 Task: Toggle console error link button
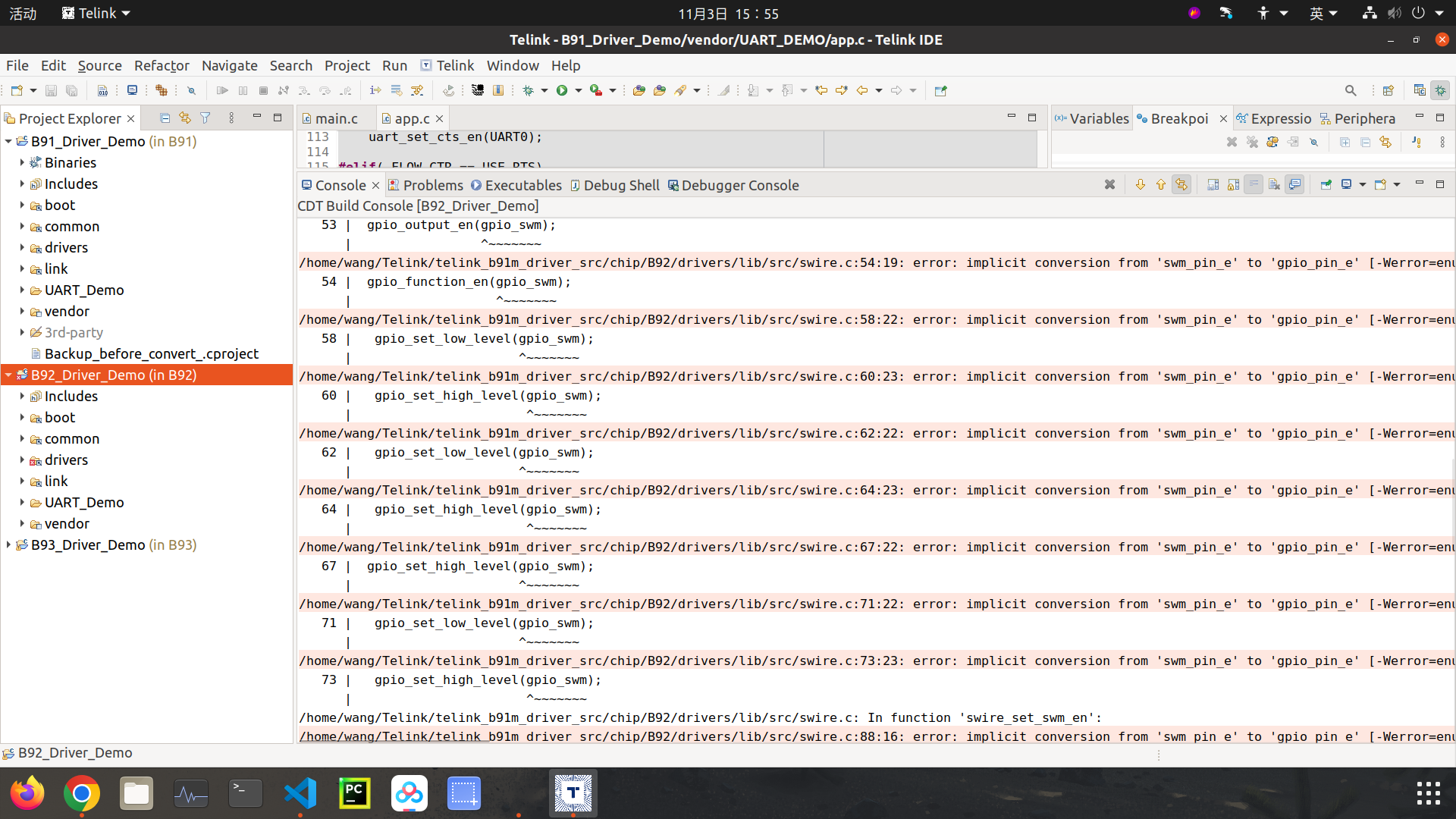tap(1181, 185)
